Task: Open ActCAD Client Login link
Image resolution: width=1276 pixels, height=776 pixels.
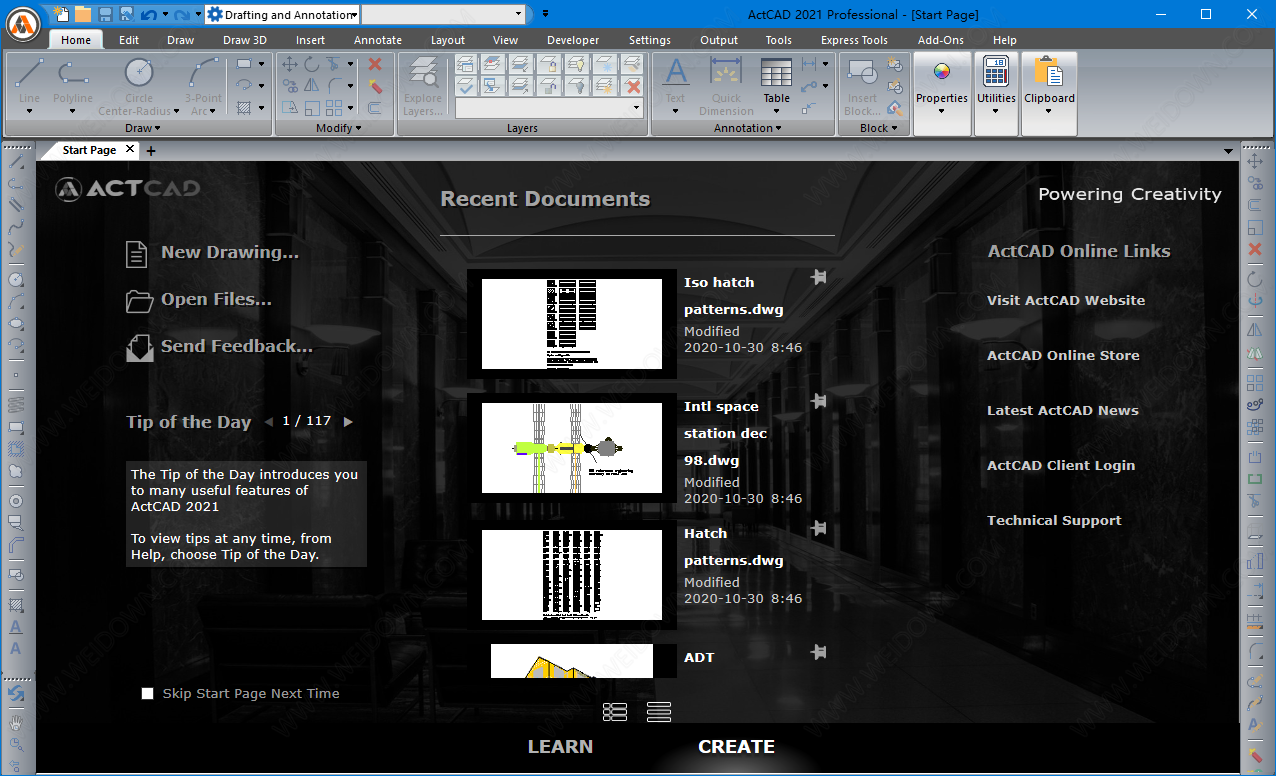Action: tap(1061, 465)
